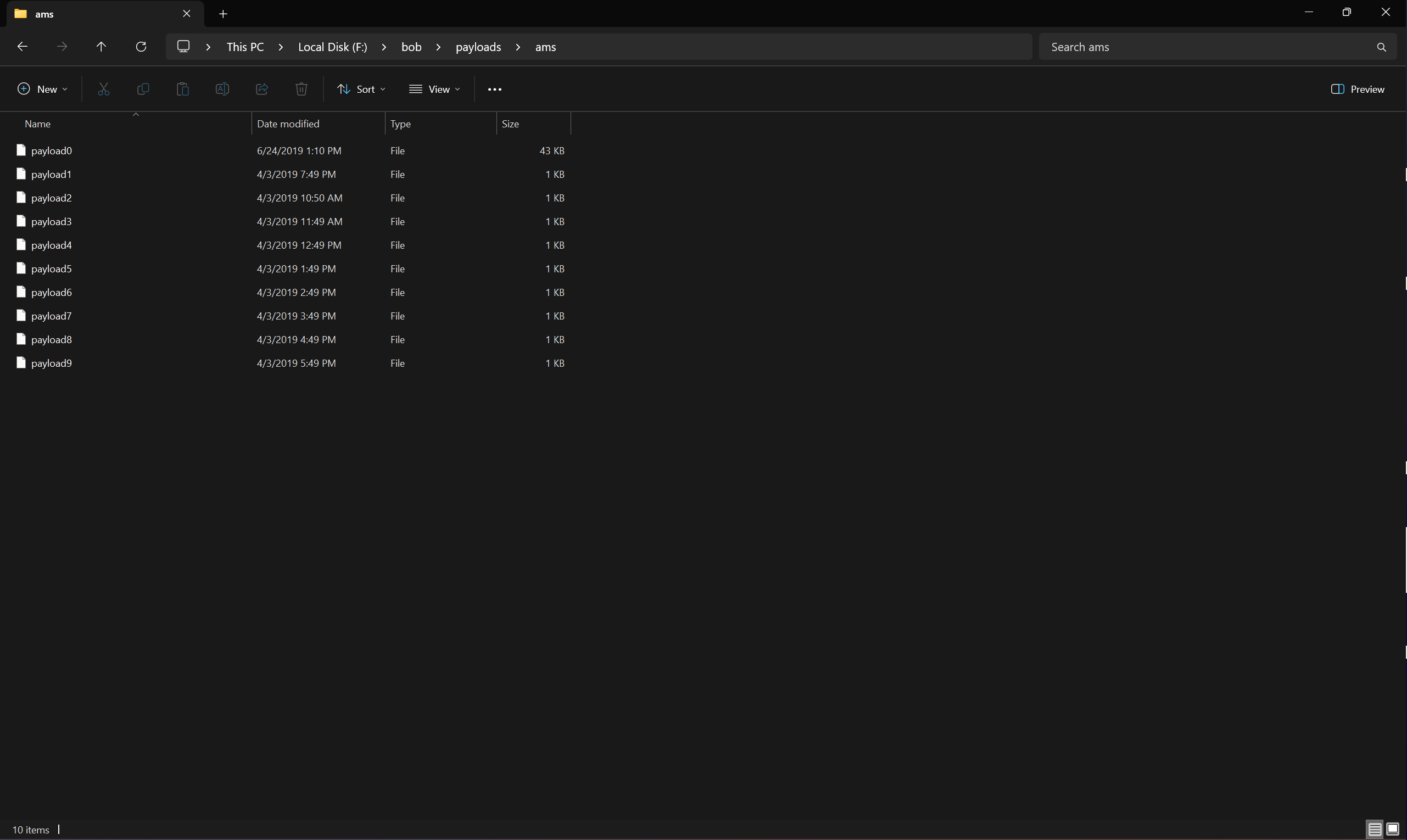Navigate back with the back arrow

[23, 47]
